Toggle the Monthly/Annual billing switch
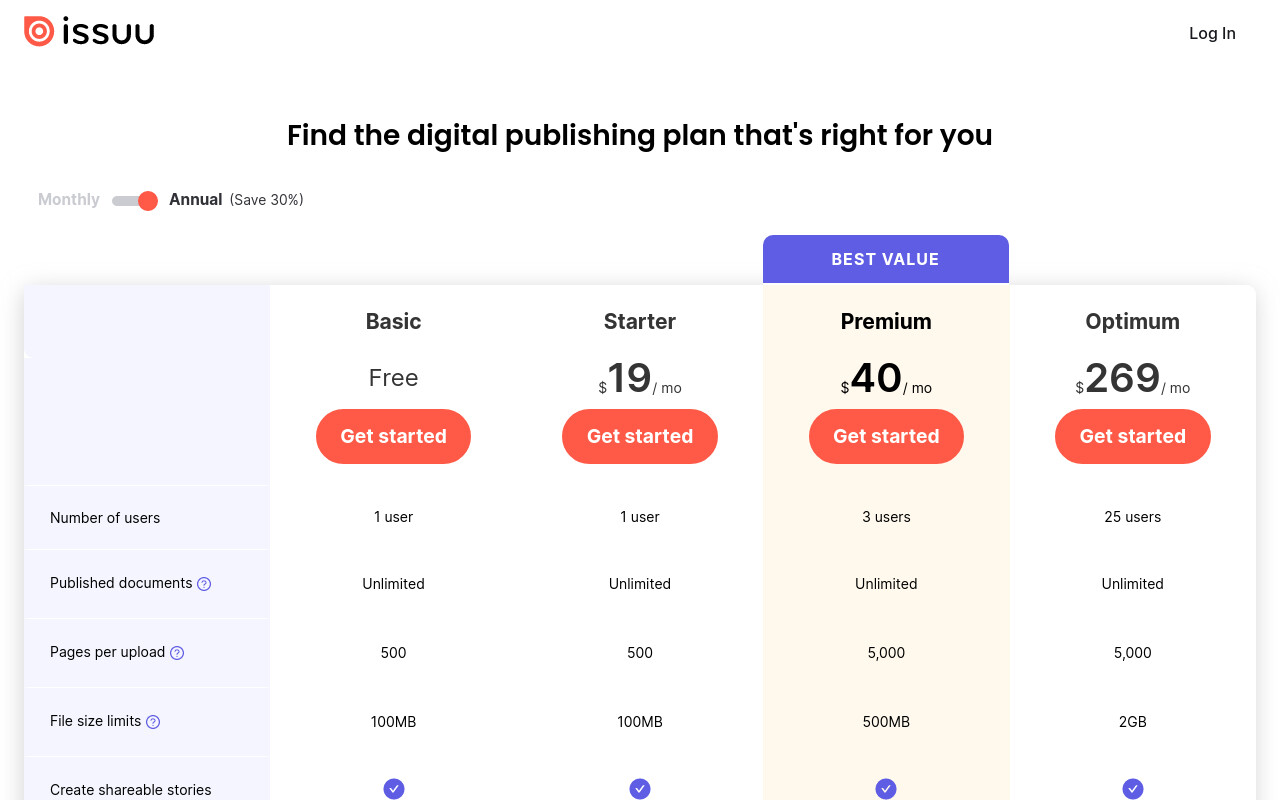The width and height of the screenshot is (1280, 800). [135, 200]
